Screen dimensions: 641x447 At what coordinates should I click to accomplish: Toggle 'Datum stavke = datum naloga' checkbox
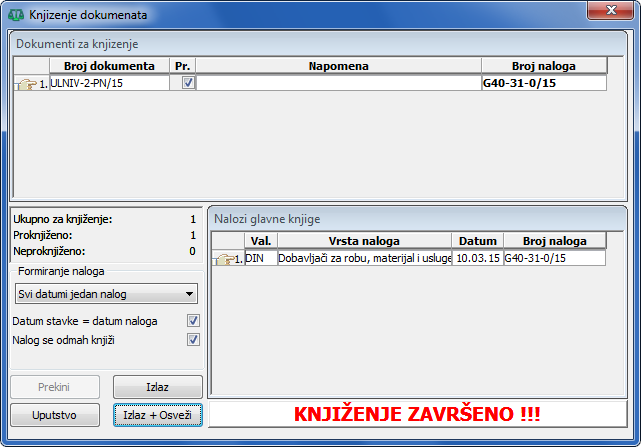194,321
